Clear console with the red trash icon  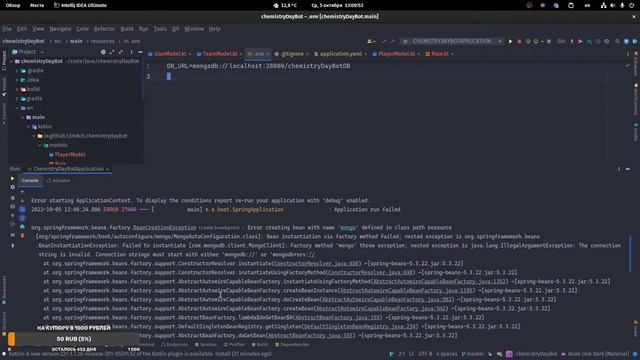coord(22,236)
